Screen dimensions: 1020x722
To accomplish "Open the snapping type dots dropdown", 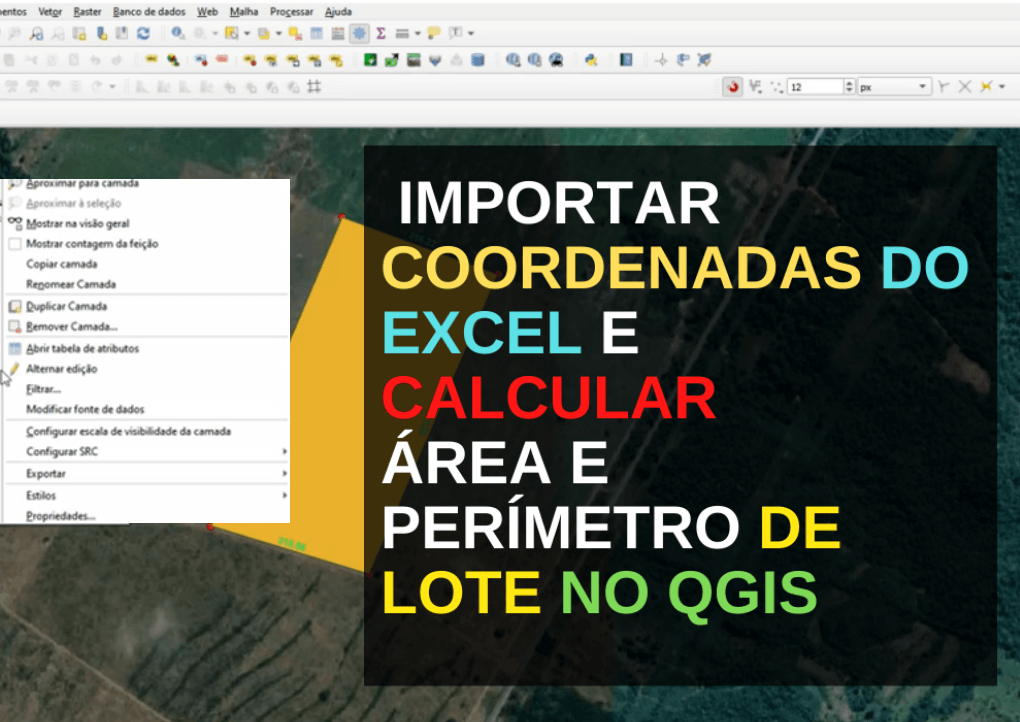I will (777, 87).
